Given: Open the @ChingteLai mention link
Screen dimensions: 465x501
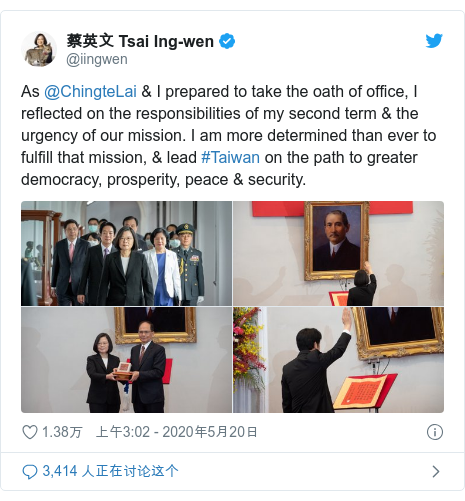Looking at the screenshot, I should coord(90,91).
